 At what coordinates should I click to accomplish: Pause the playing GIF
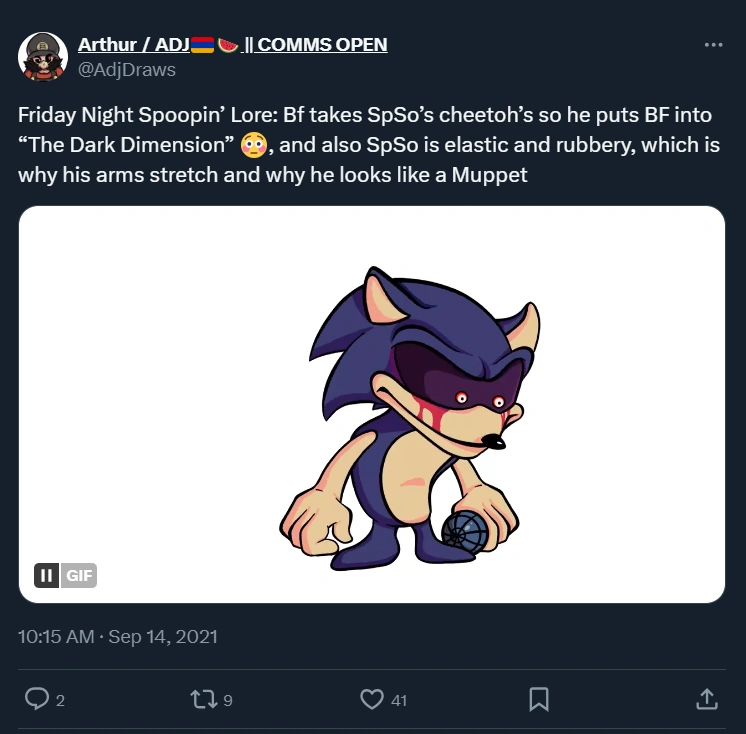pyautogui.click(x=46, y=575)
